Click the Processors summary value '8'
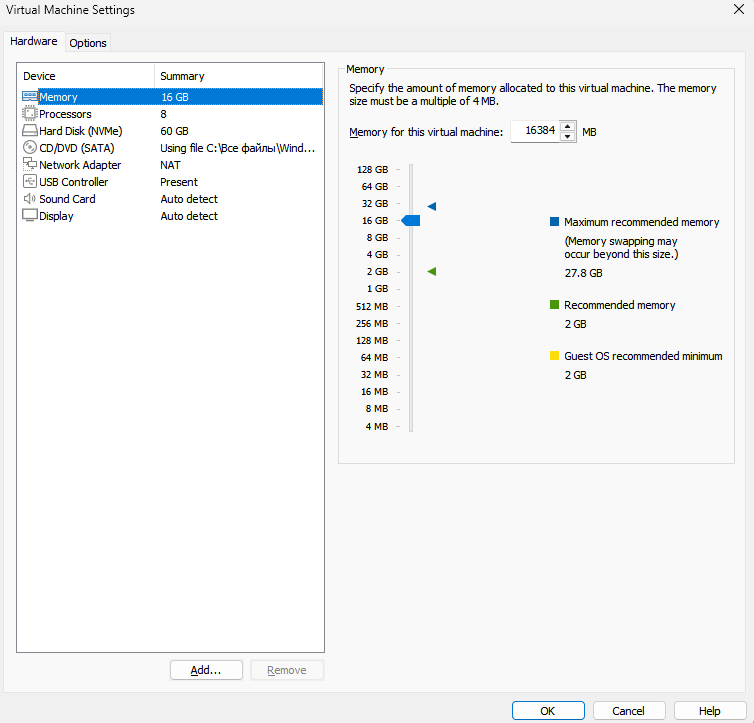 pyautogui.click(x=163, y=114)
